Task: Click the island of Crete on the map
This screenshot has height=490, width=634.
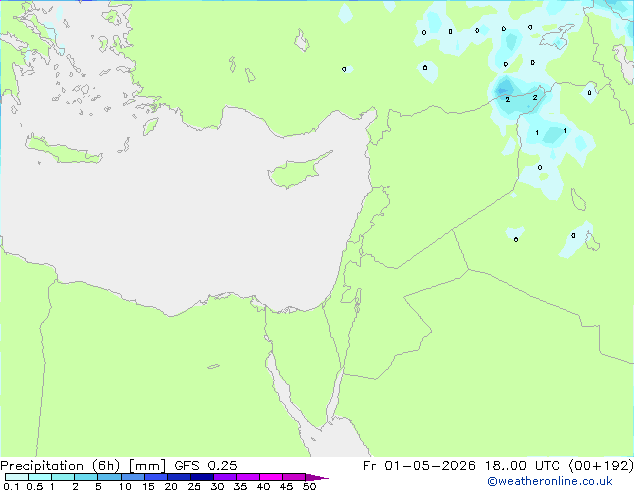Action: click(63, 150)
